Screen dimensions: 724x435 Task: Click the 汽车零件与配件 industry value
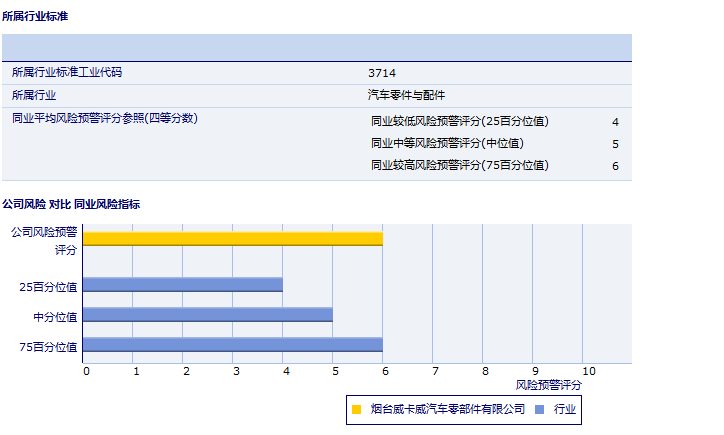pos(406,96)
